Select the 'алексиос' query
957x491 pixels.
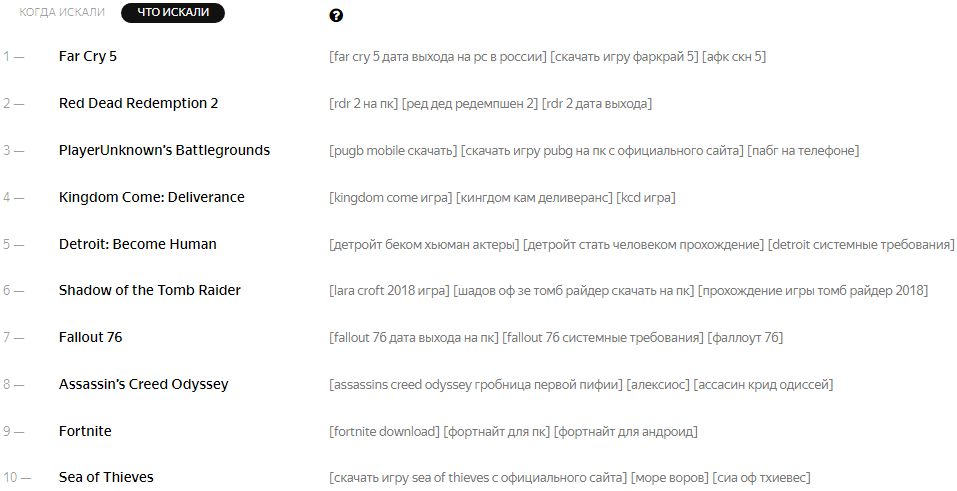(x=658, y=385)
